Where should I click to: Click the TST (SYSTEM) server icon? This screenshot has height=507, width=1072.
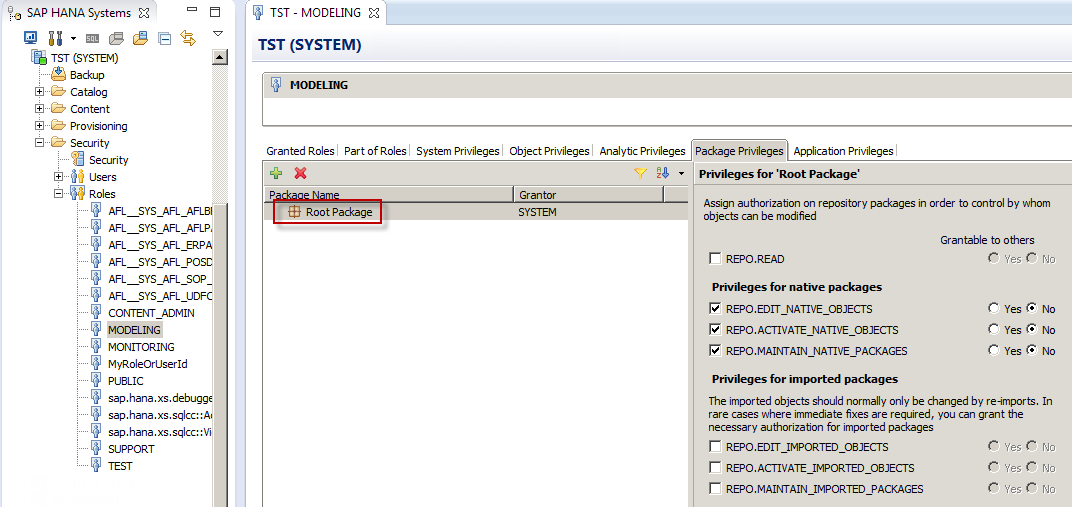[x=39, y=57]
